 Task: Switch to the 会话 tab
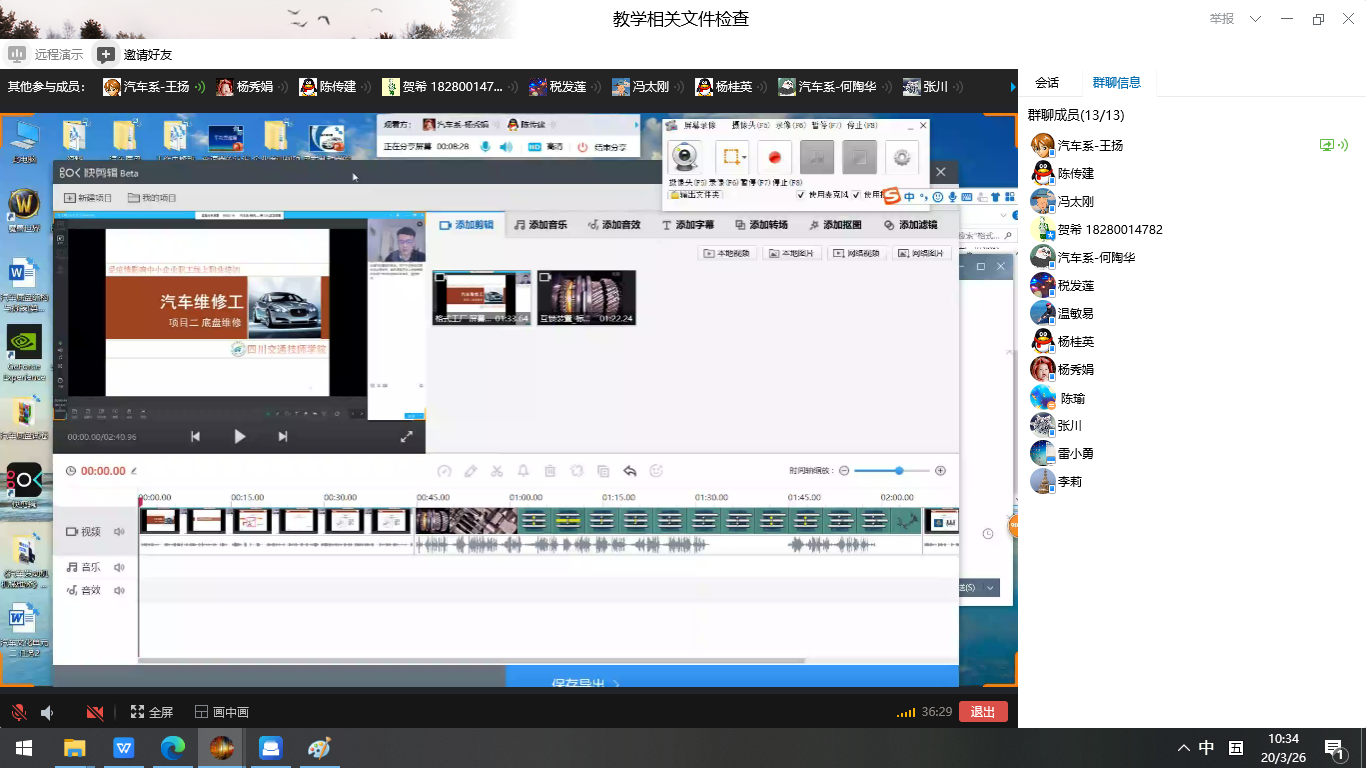click(1046, 83)
